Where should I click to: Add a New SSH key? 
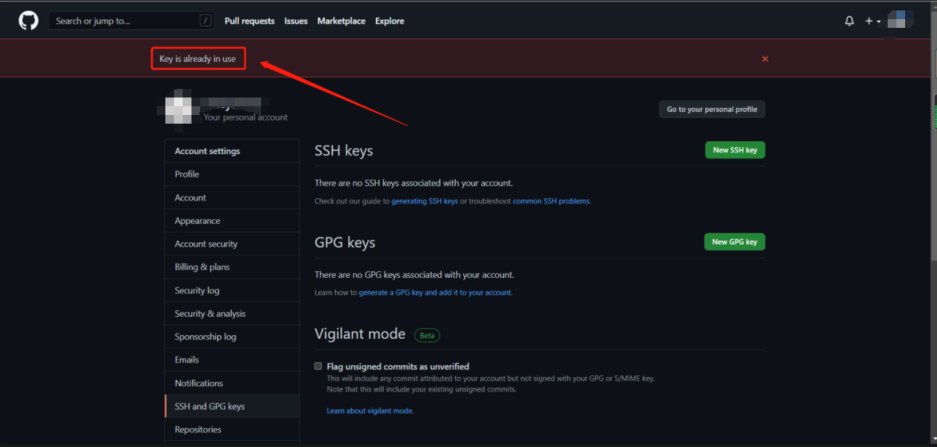click(x=735, y=150)
